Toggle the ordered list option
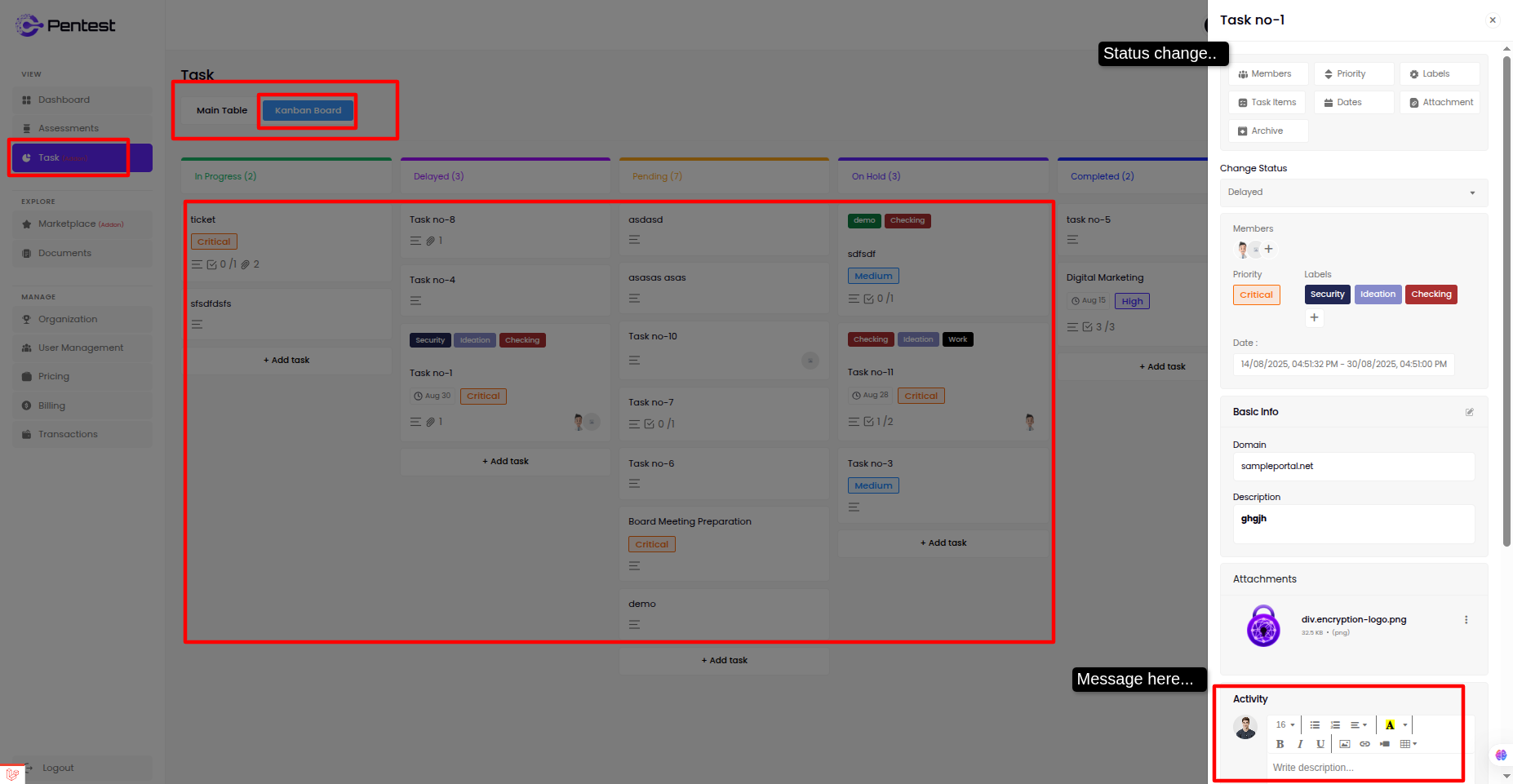 click(x=1335, y=725)
